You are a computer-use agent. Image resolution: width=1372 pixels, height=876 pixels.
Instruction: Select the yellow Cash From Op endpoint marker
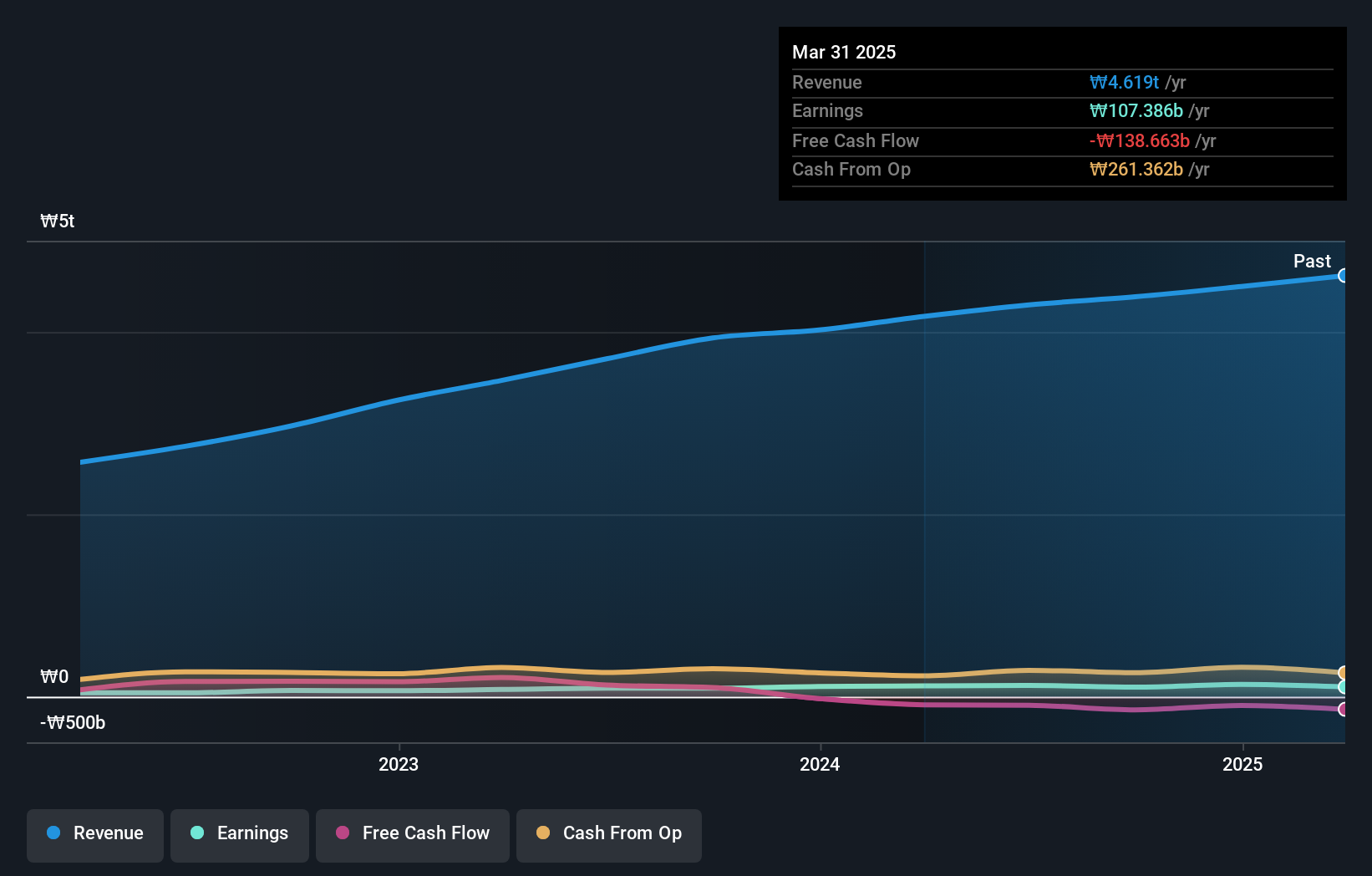(1344, 672)
